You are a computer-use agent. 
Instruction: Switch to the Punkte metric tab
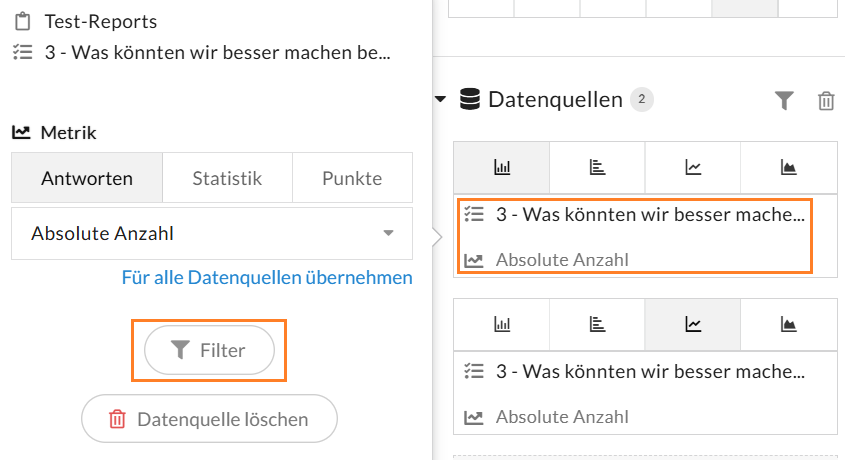point(352,178)
